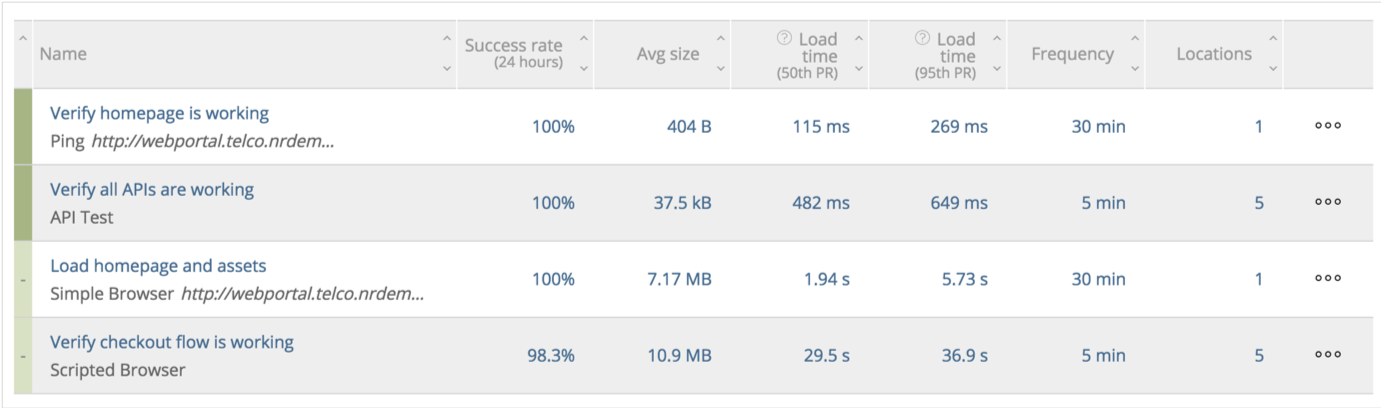Open ellipsis menu for Load homepage and assets
Image resolution: width=1381 pixels, height=408 pixels.
coord(1327,279)
